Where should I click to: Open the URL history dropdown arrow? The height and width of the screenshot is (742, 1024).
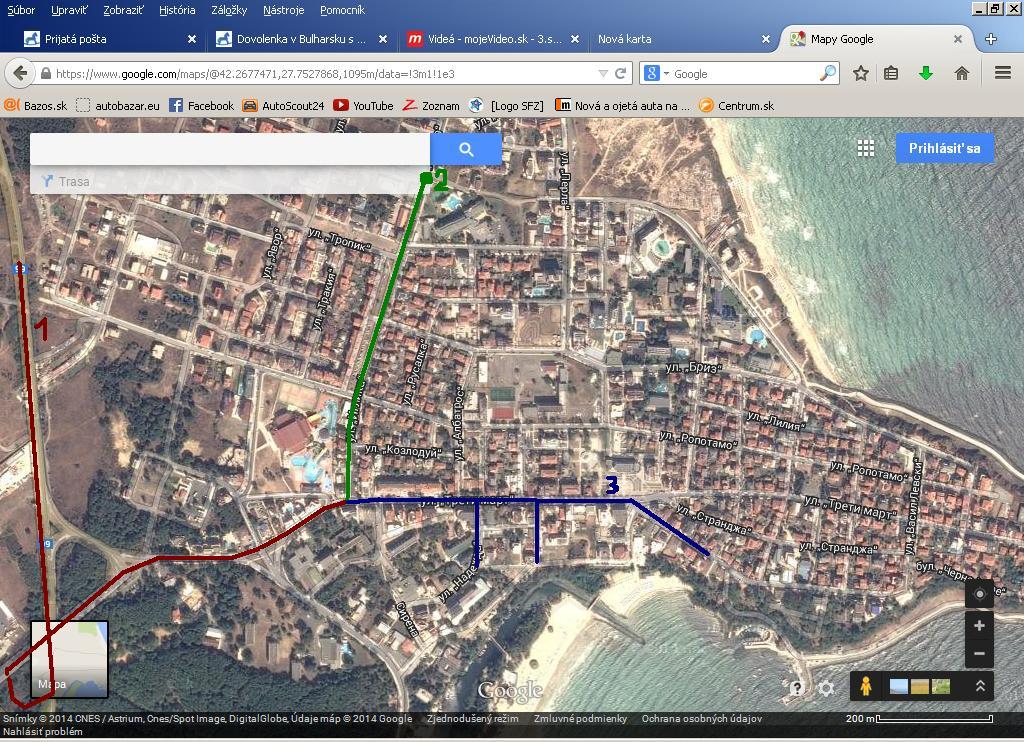click(602, 73)
